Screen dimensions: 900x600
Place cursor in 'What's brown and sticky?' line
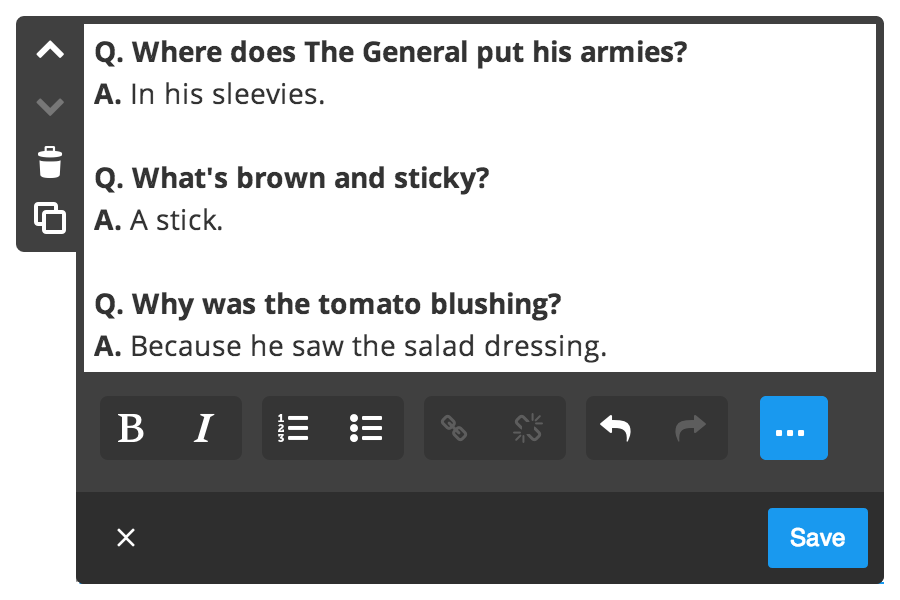click(x=311, y=179)
